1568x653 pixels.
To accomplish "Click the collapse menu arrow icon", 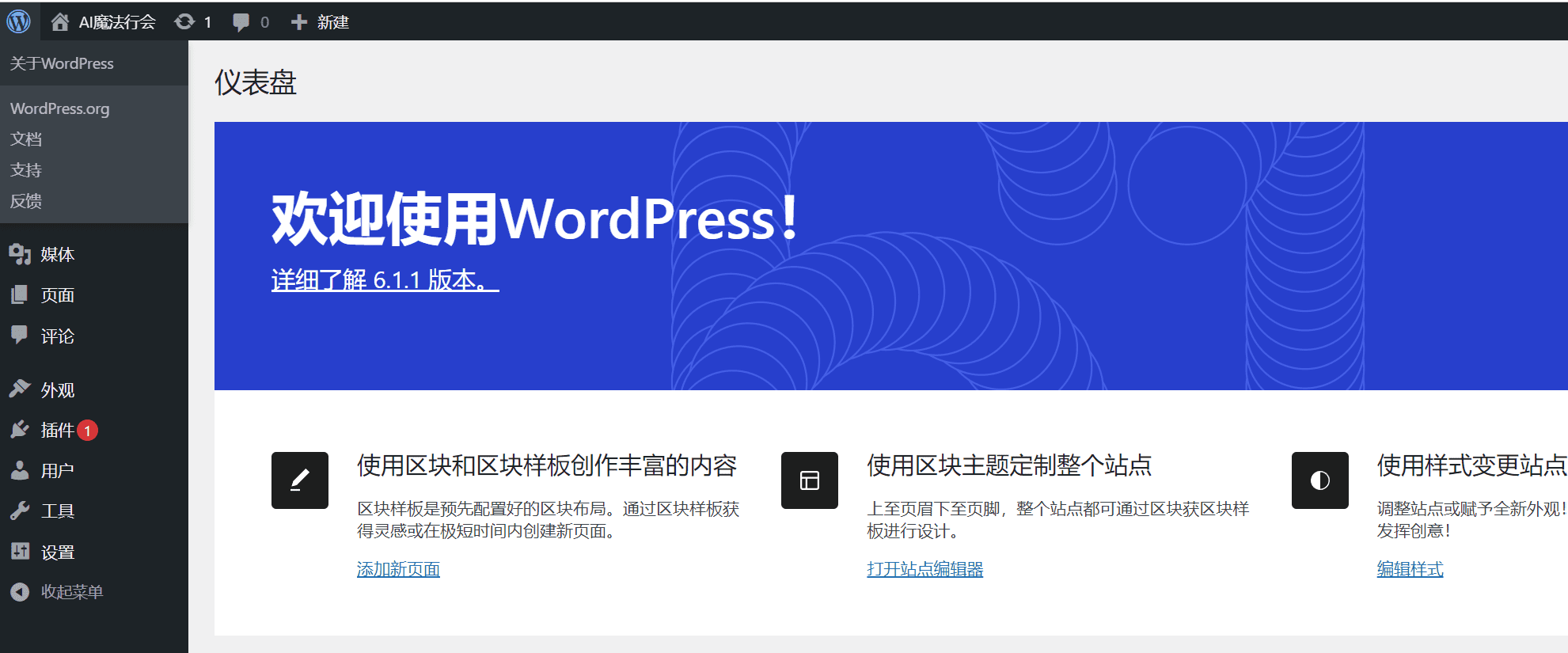I will tap(20, 591).
